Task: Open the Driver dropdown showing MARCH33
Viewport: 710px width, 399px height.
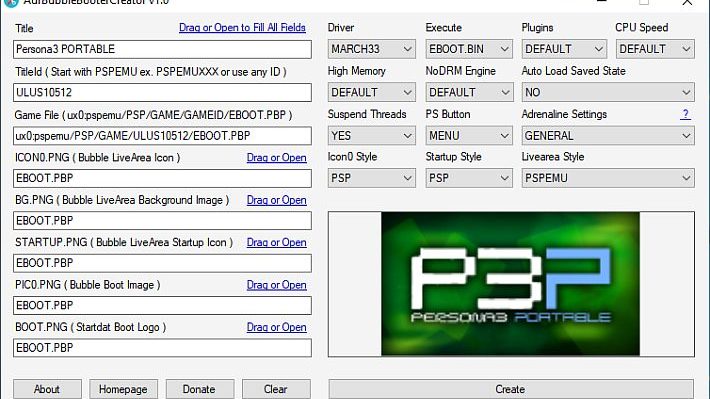Action: (371, 49)
